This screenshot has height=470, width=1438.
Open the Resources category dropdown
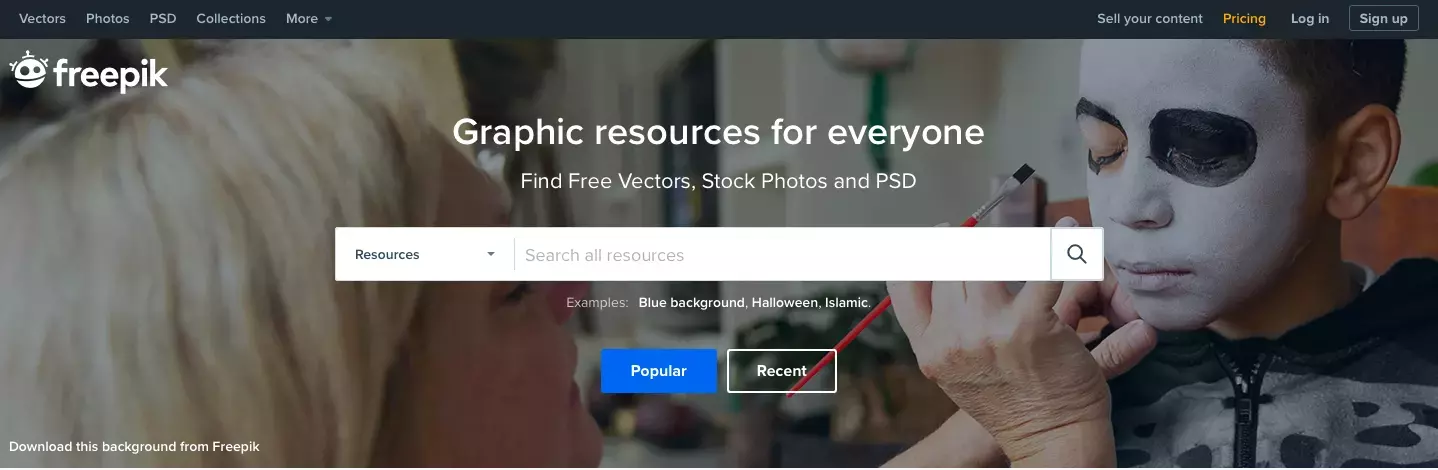tap(425, 254)
